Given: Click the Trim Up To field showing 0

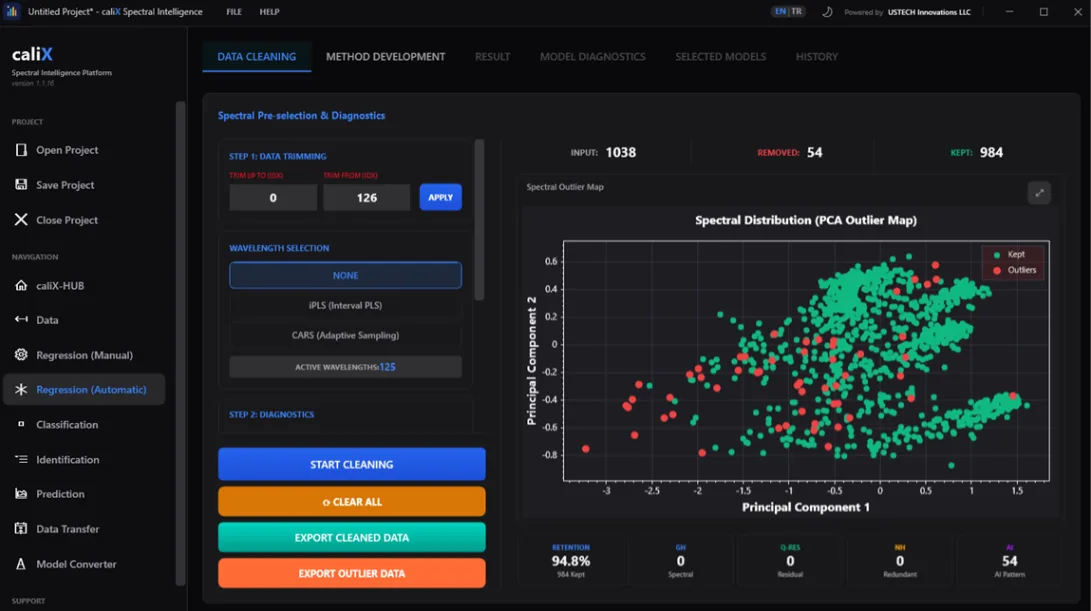Looking at the screenshot, I should click(x=273, y=197).
